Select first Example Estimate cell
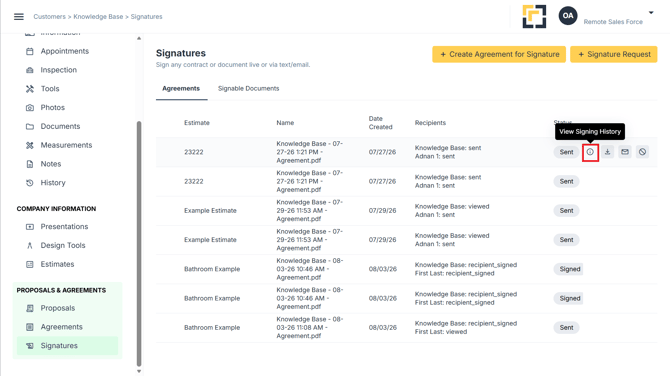This screenshot has width=670, height=376. point(210,211)
